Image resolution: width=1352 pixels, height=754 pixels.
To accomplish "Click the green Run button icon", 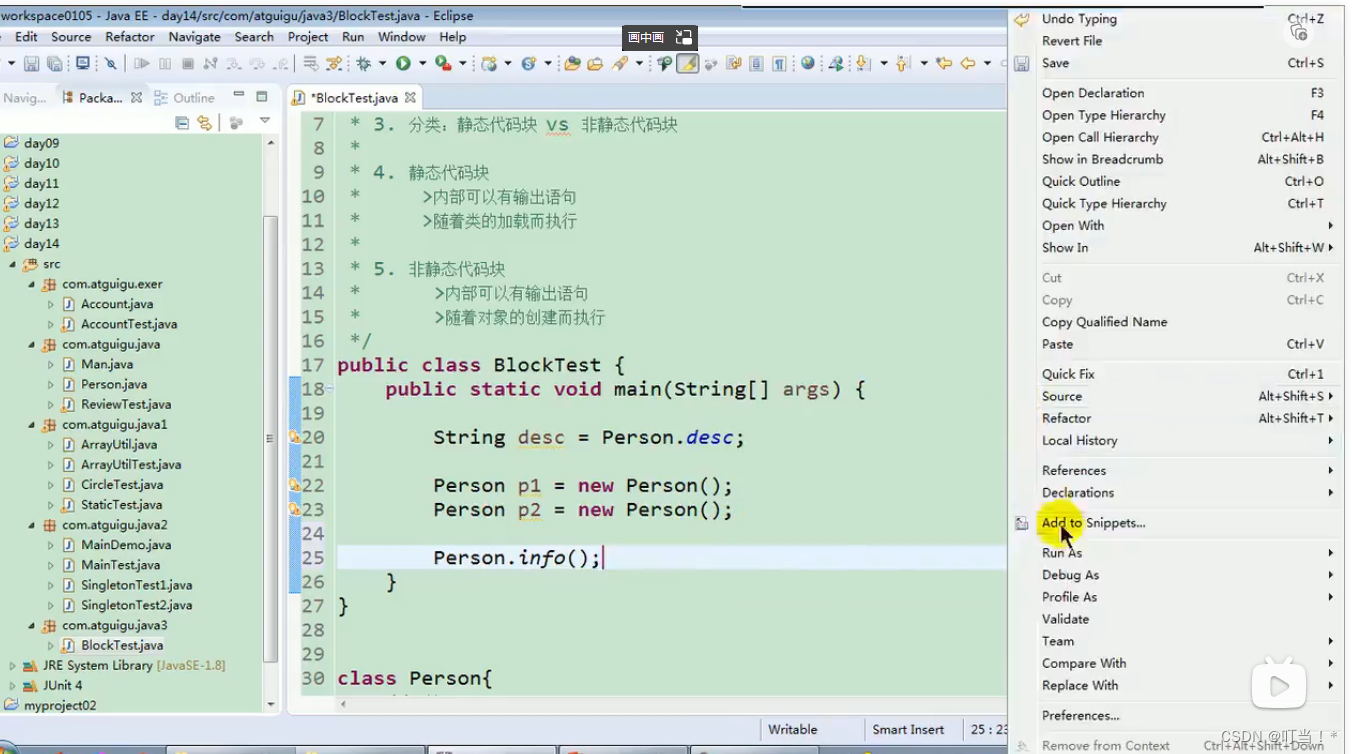I will point(403,63).
